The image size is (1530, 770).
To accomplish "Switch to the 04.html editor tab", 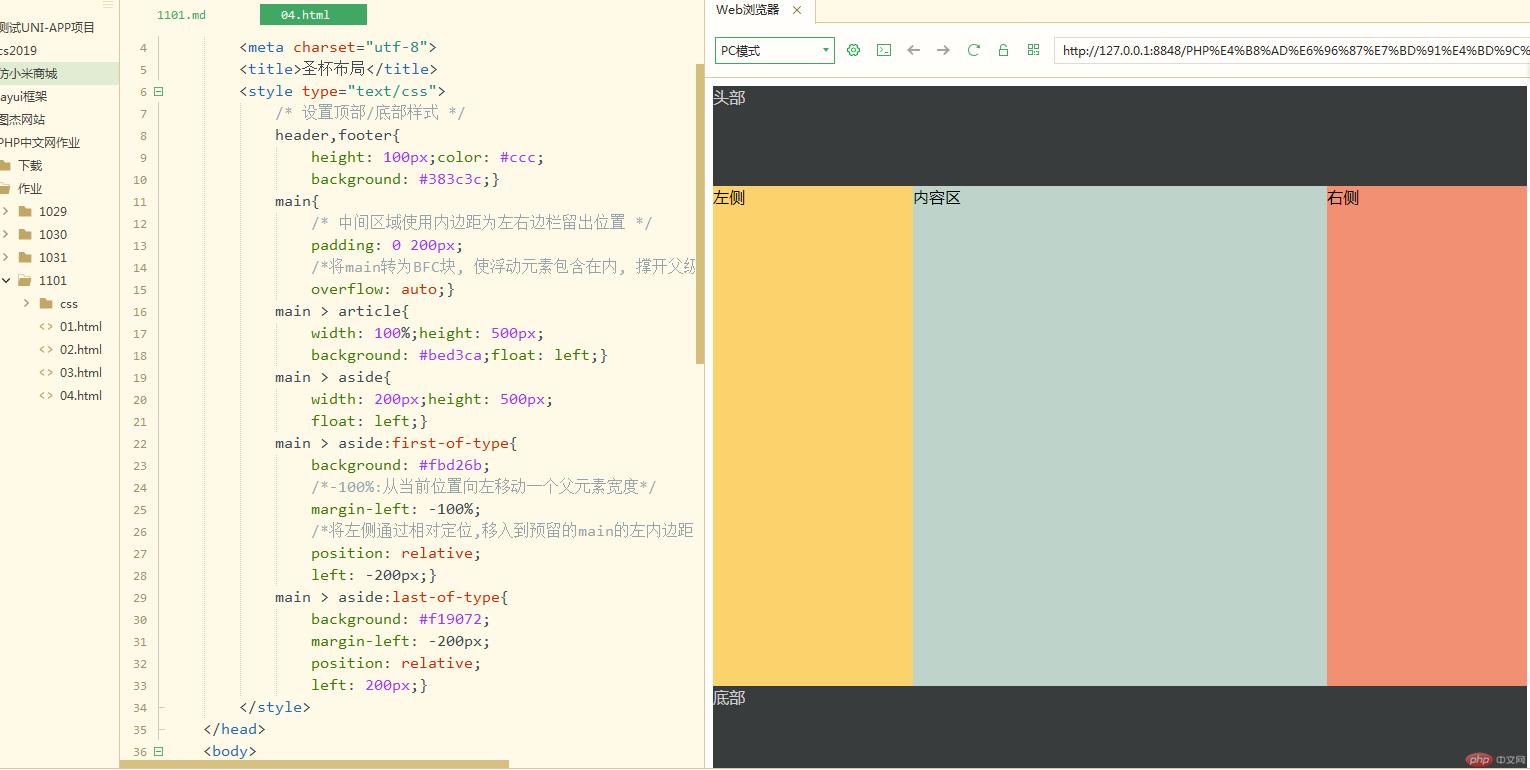I will click(313, 15).
